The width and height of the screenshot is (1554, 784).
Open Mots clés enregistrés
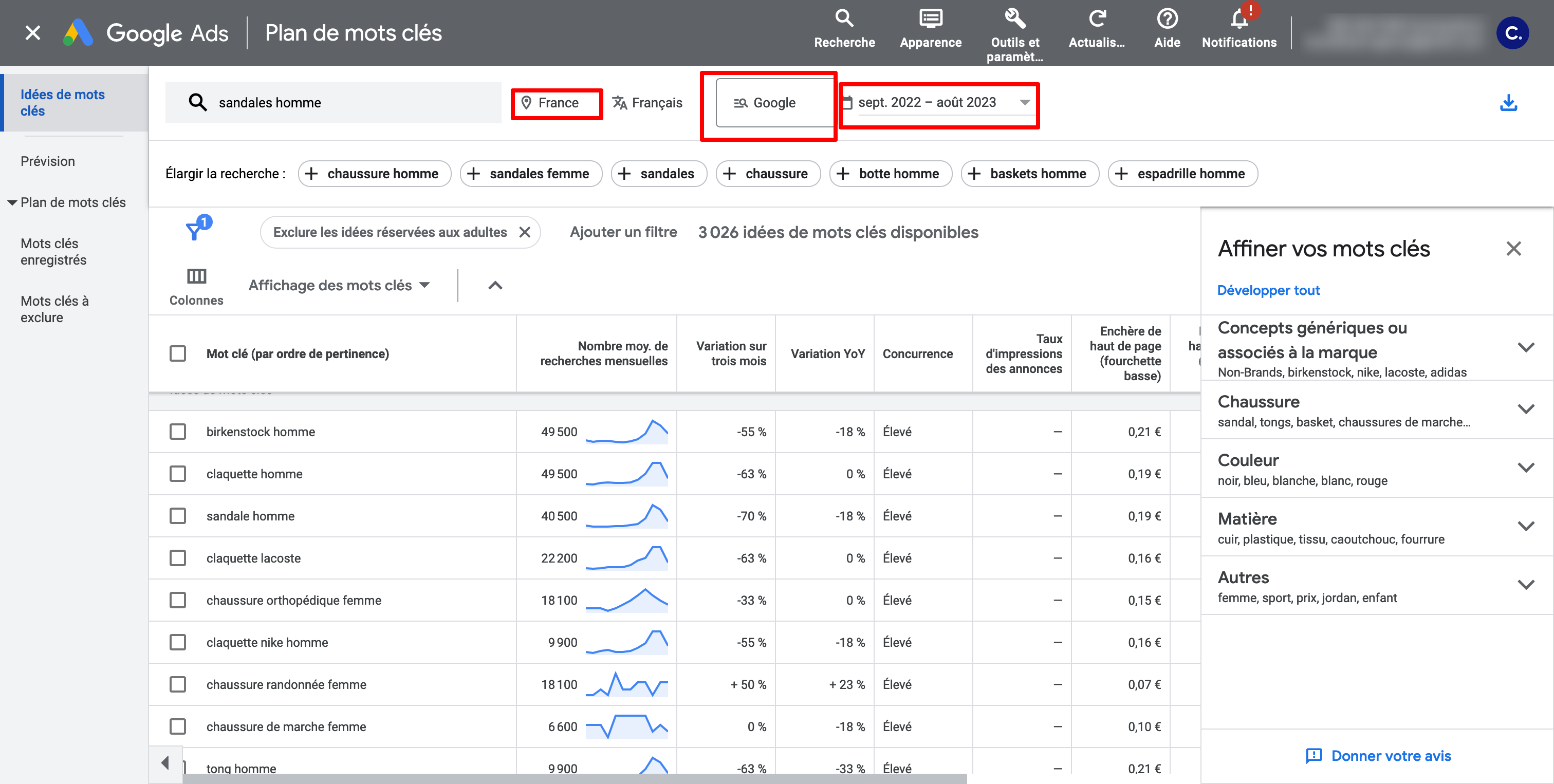click(53, 251)
